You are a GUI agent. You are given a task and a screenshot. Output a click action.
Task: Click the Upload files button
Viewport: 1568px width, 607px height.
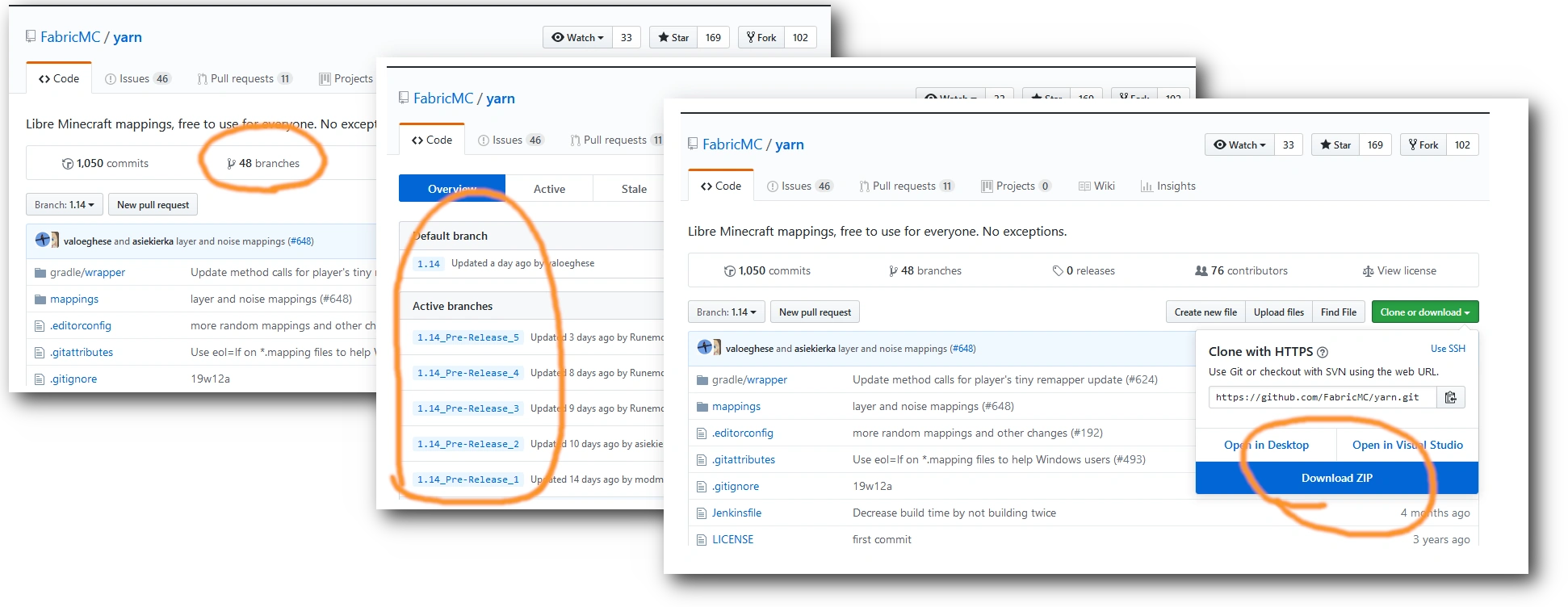coord(1279,312)
